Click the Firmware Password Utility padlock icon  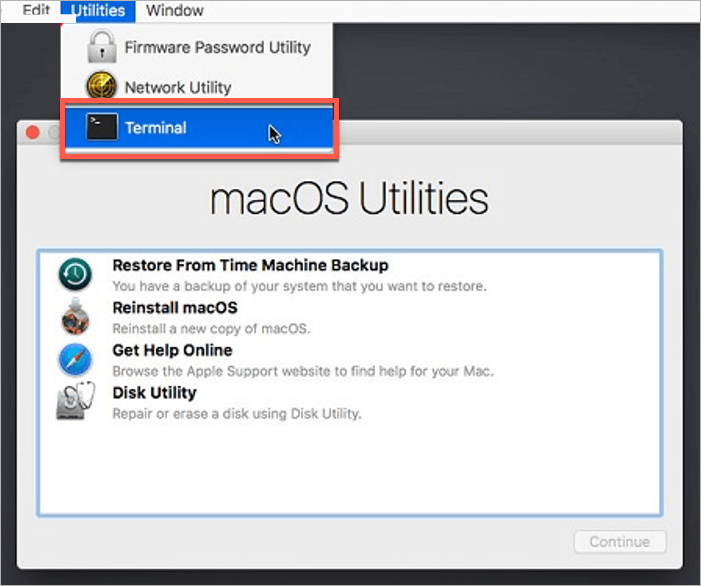point(102,46)
